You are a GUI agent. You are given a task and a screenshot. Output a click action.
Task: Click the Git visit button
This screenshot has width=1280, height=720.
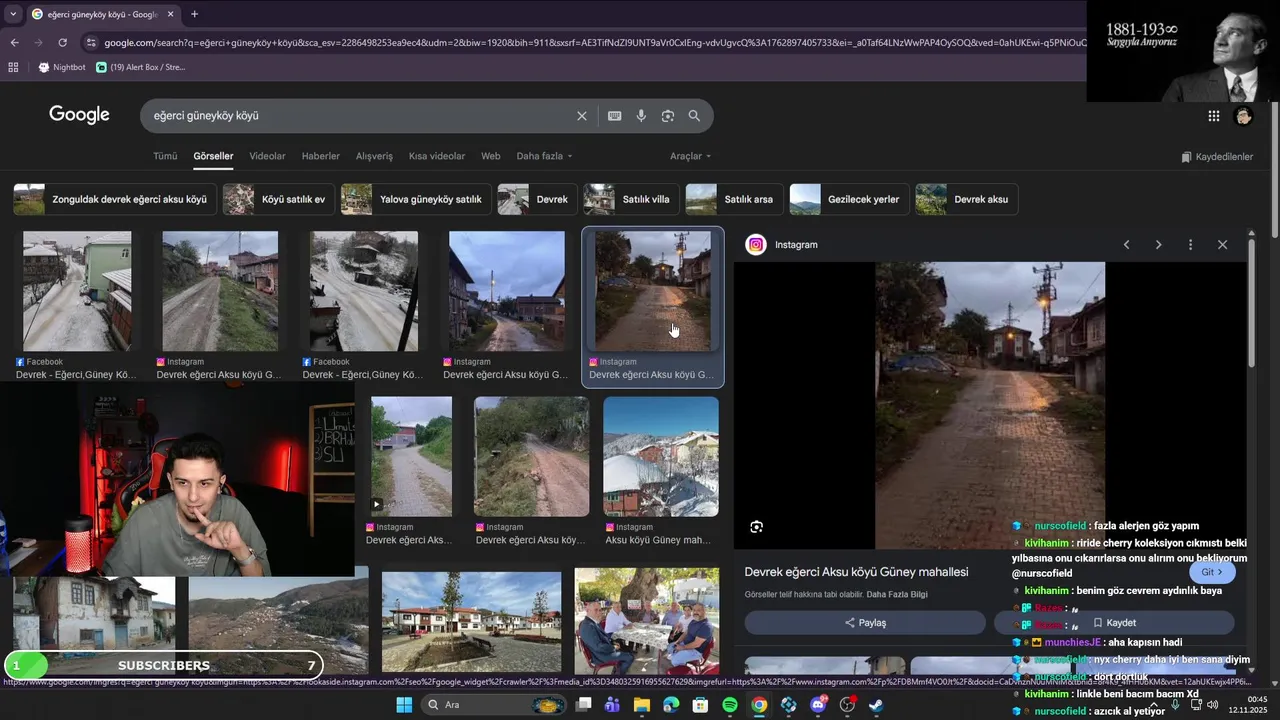pyautogui.click(x=1212, y=572)
